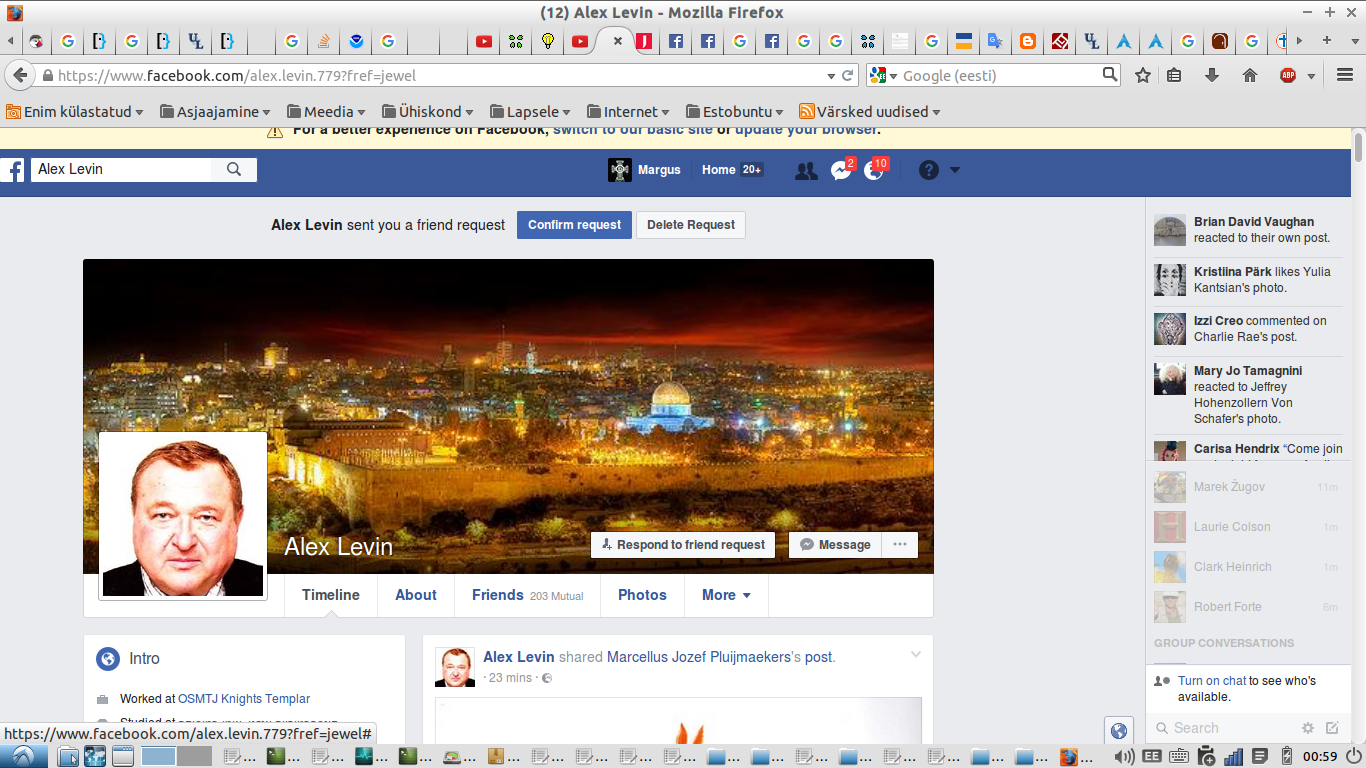1366x768 pixels.
Task: Open chat with Robert Forte
Action: click(x=1246, y=607)
